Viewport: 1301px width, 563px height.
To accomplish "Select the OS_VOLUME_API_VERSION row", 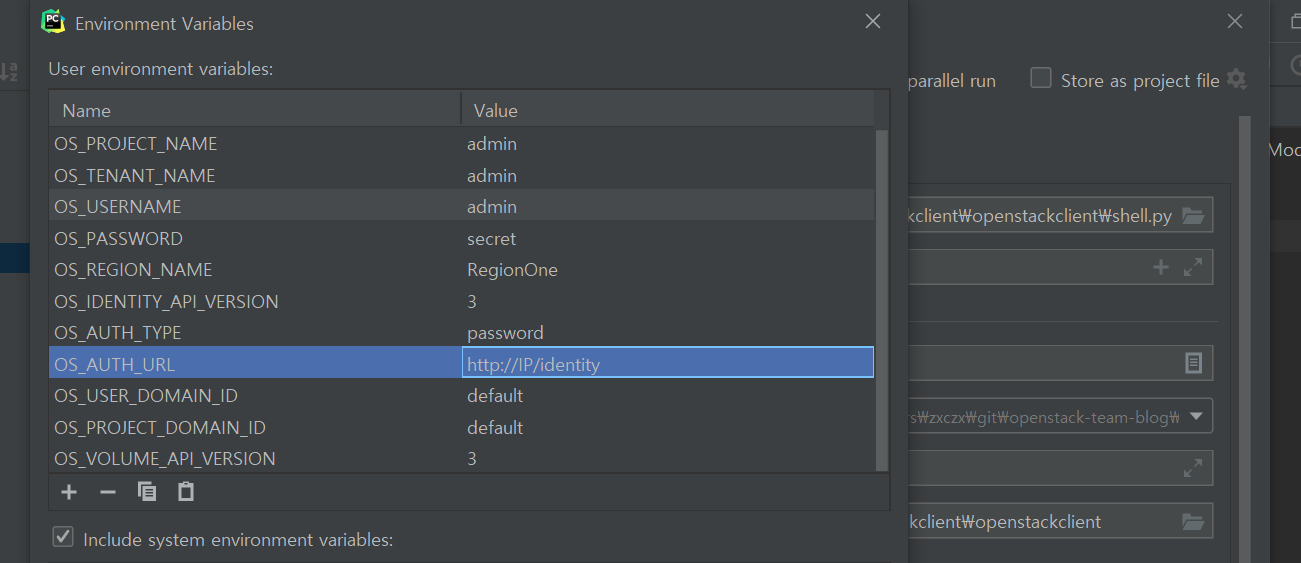I will (462, 459).
